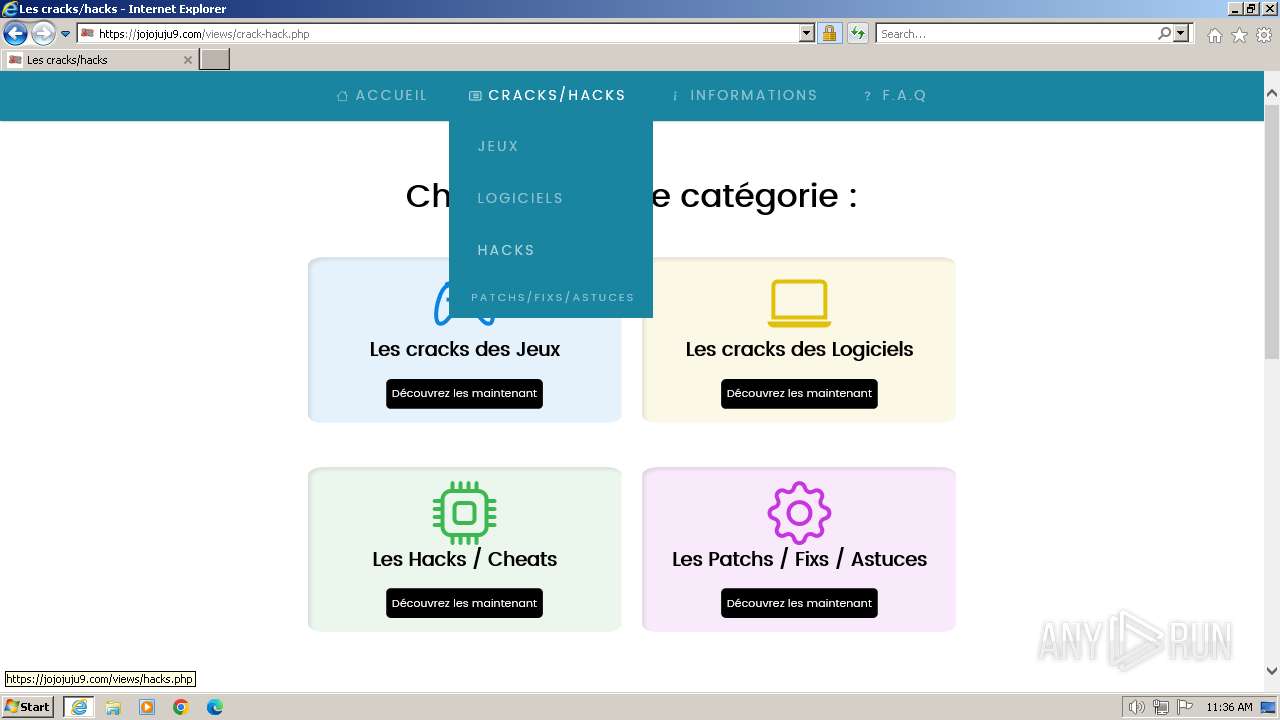Select LOGICIELS from the dropdown menu
Image resolution: width=1280 pixels, height=720 pixels.
click(520, 198)
